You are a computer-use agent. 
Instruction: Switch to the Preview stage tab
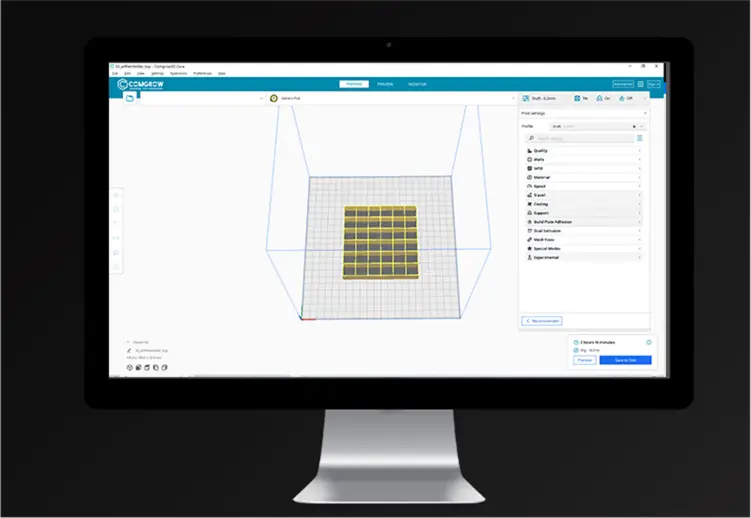(x=385, y=84)
